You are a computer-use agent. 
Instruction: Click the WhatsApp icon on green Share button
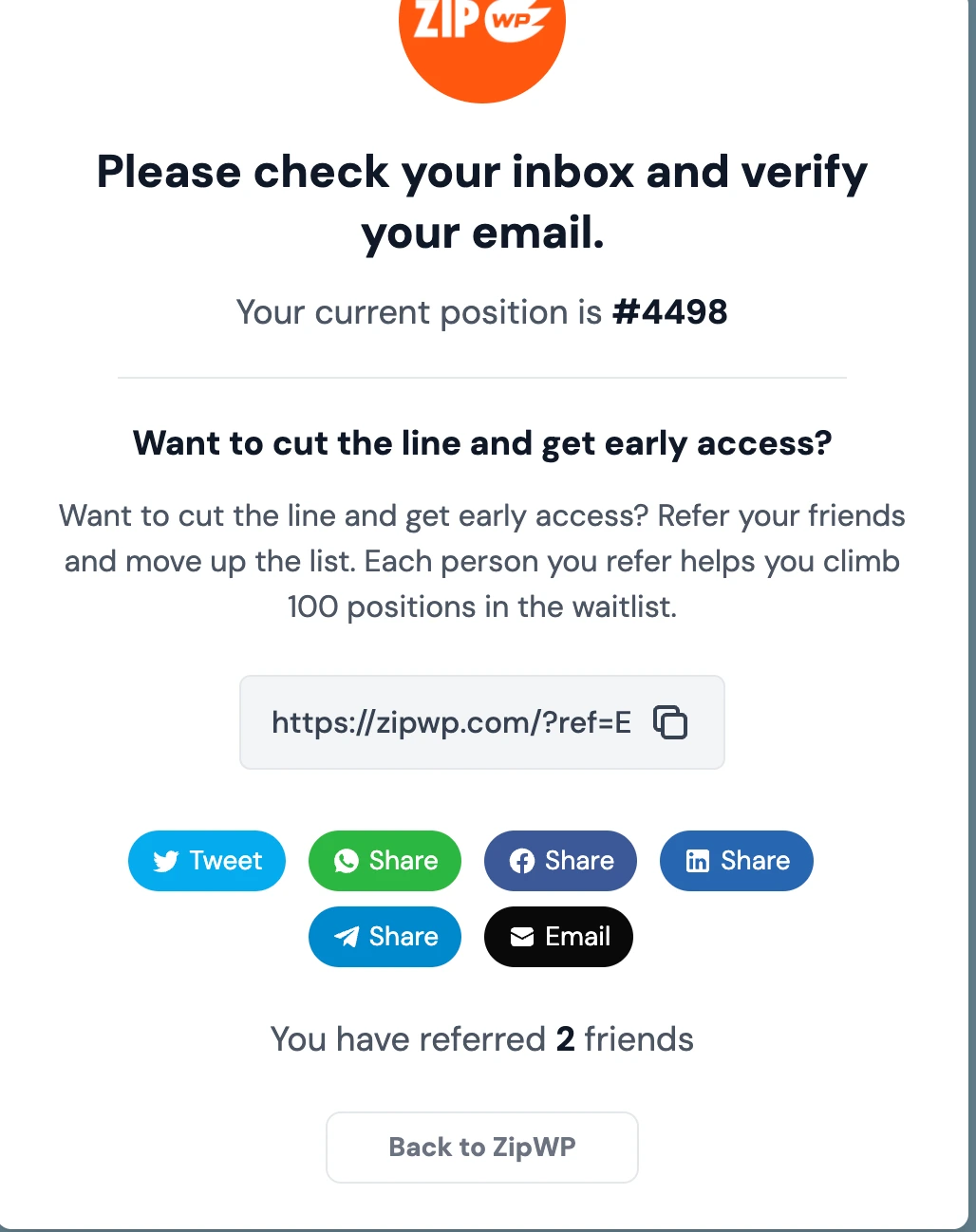click(348, 861)
